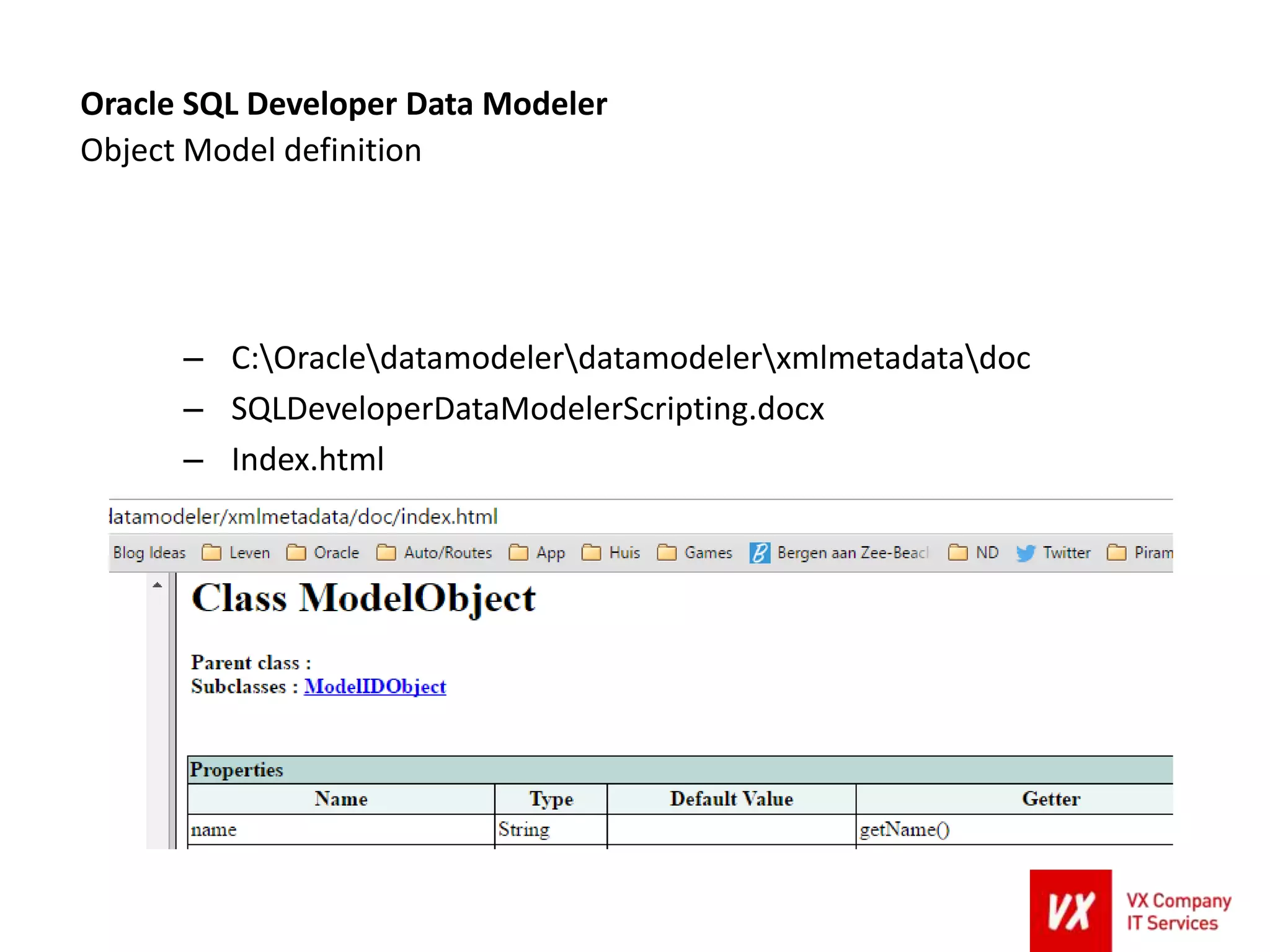The image size is (1270, 952).
Task: Select the 'getName()' getter cell
Action: coord(1015,829)
